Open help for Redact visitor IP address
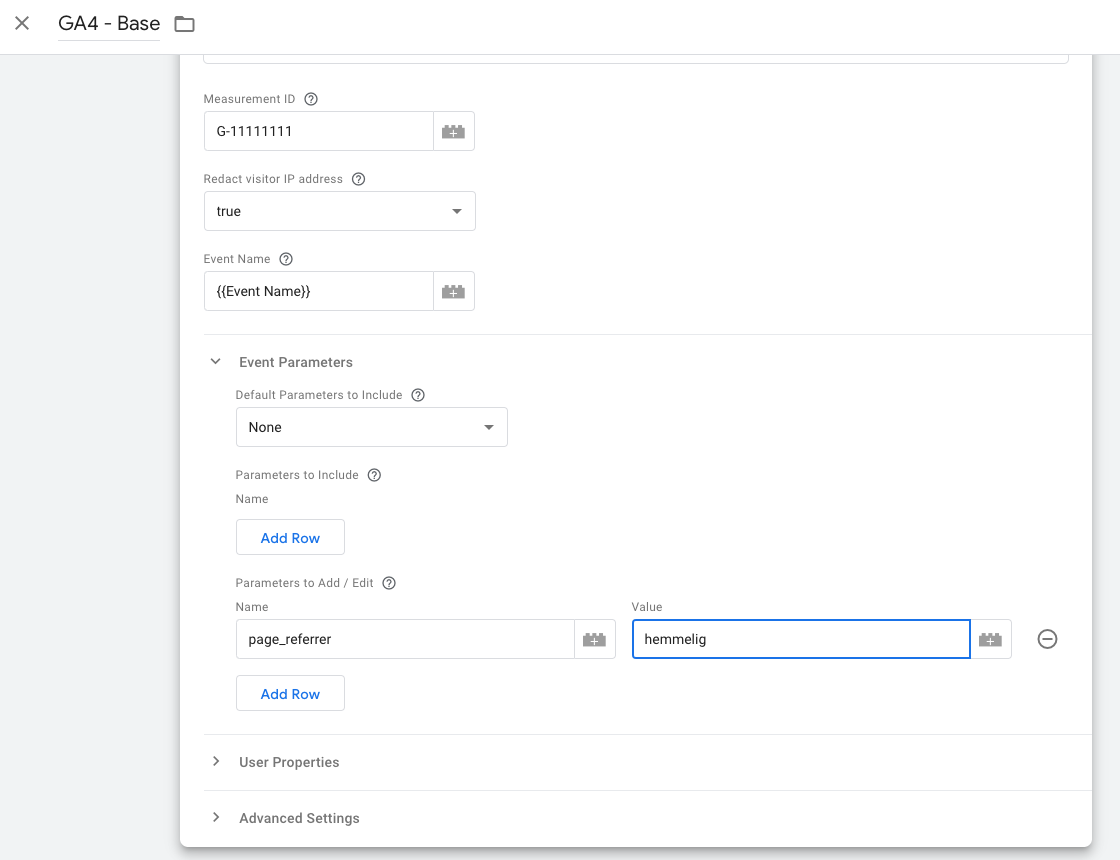This screenshot has height=860, width=1120. point(359,179)
